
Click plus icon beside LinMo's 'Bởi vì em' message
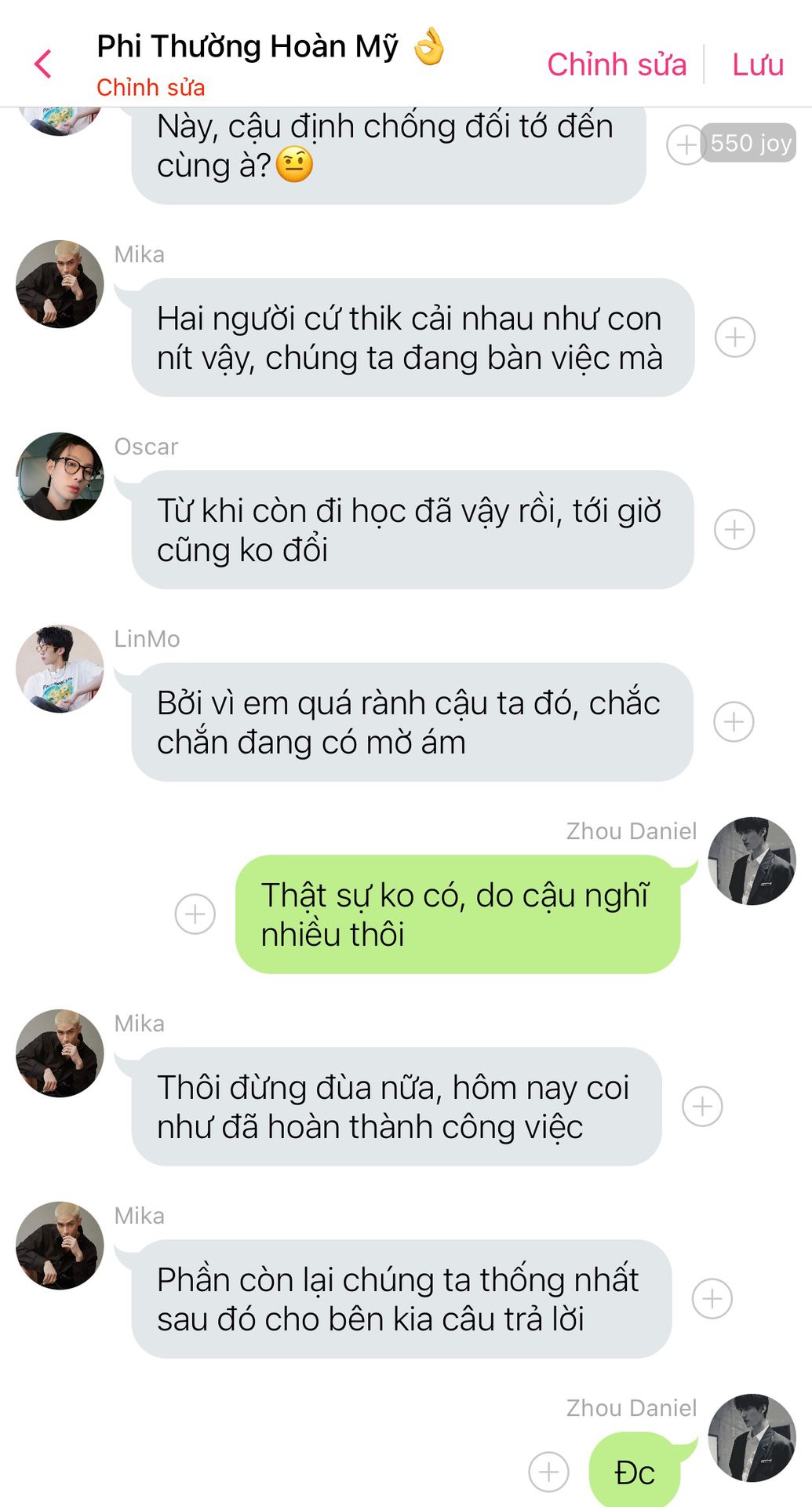[734, 722]
